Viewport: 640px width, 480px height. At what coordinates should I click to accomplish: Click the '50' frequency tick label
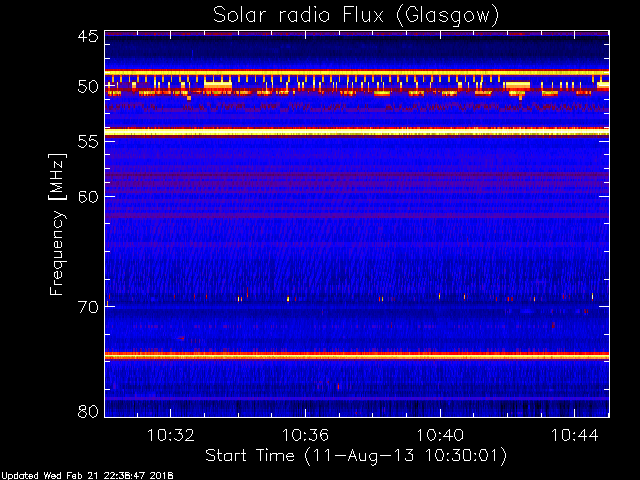click(88, 87)
